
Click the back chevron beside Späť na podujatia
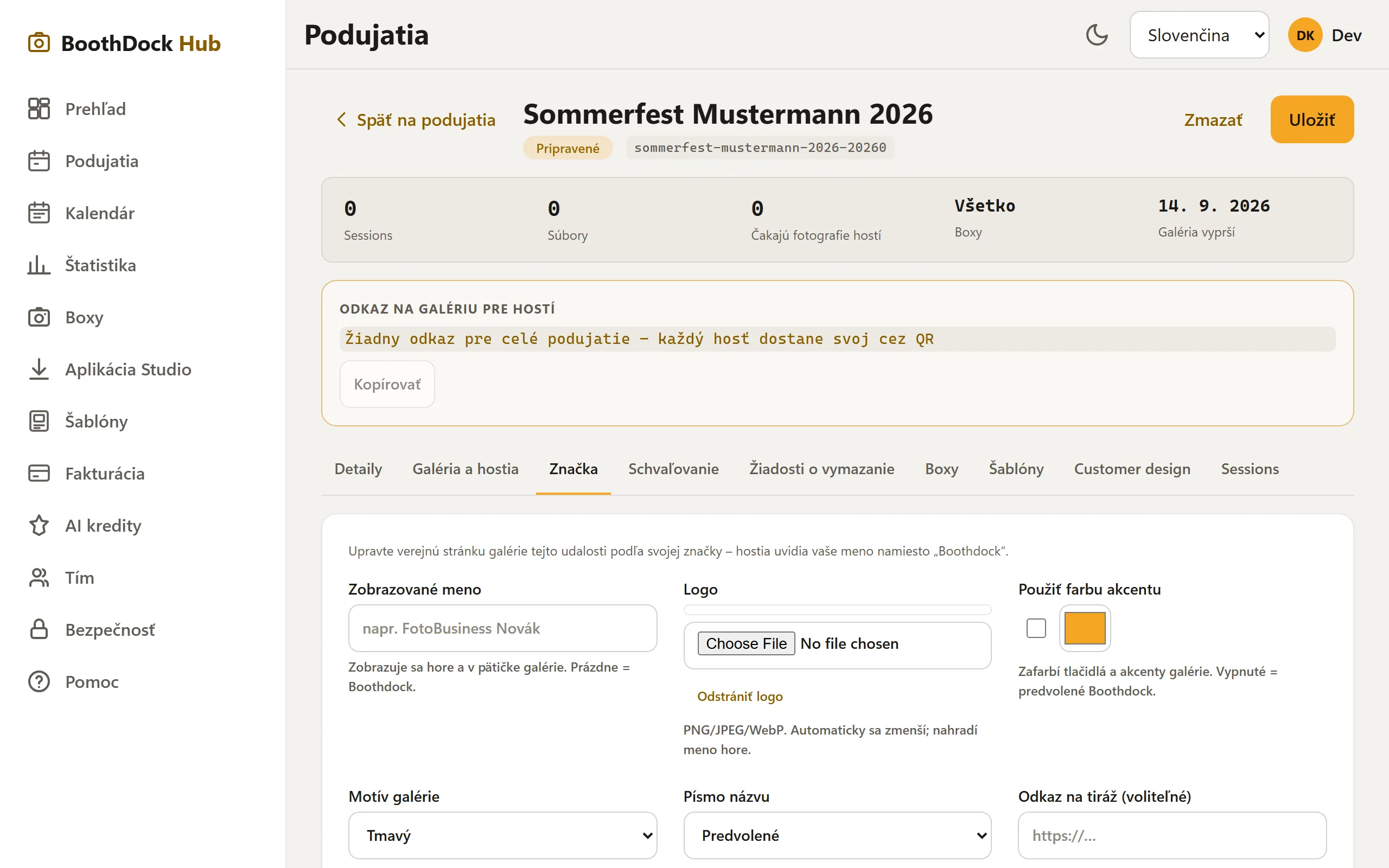pos(341,119)
